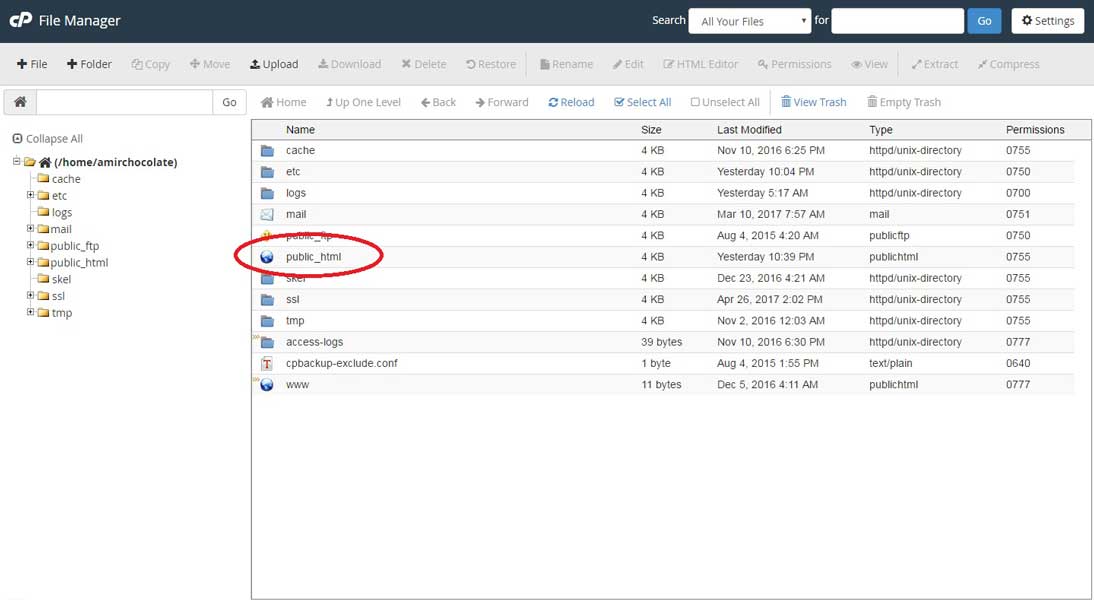Click the cpbackup-exclude.conf text file icon
This screenshot has width=1094, height=600.
(x=267, y=363)
